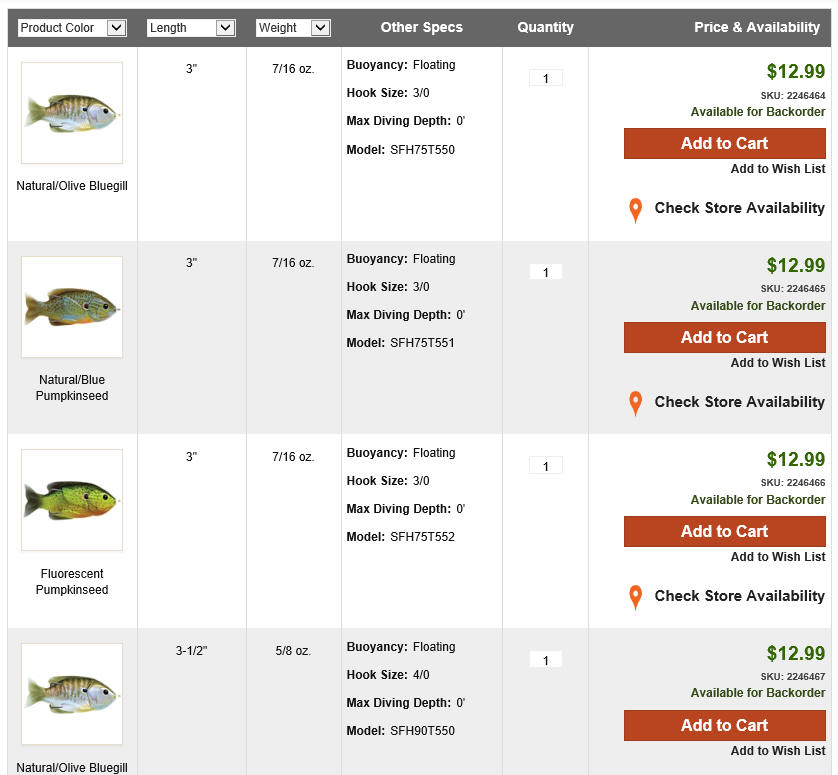View Natural/Blue Pumpkinseed lure image
Image resolution: width=838 pixels, height=775 pixels.
pyautogui.click(x=72, y=307)
